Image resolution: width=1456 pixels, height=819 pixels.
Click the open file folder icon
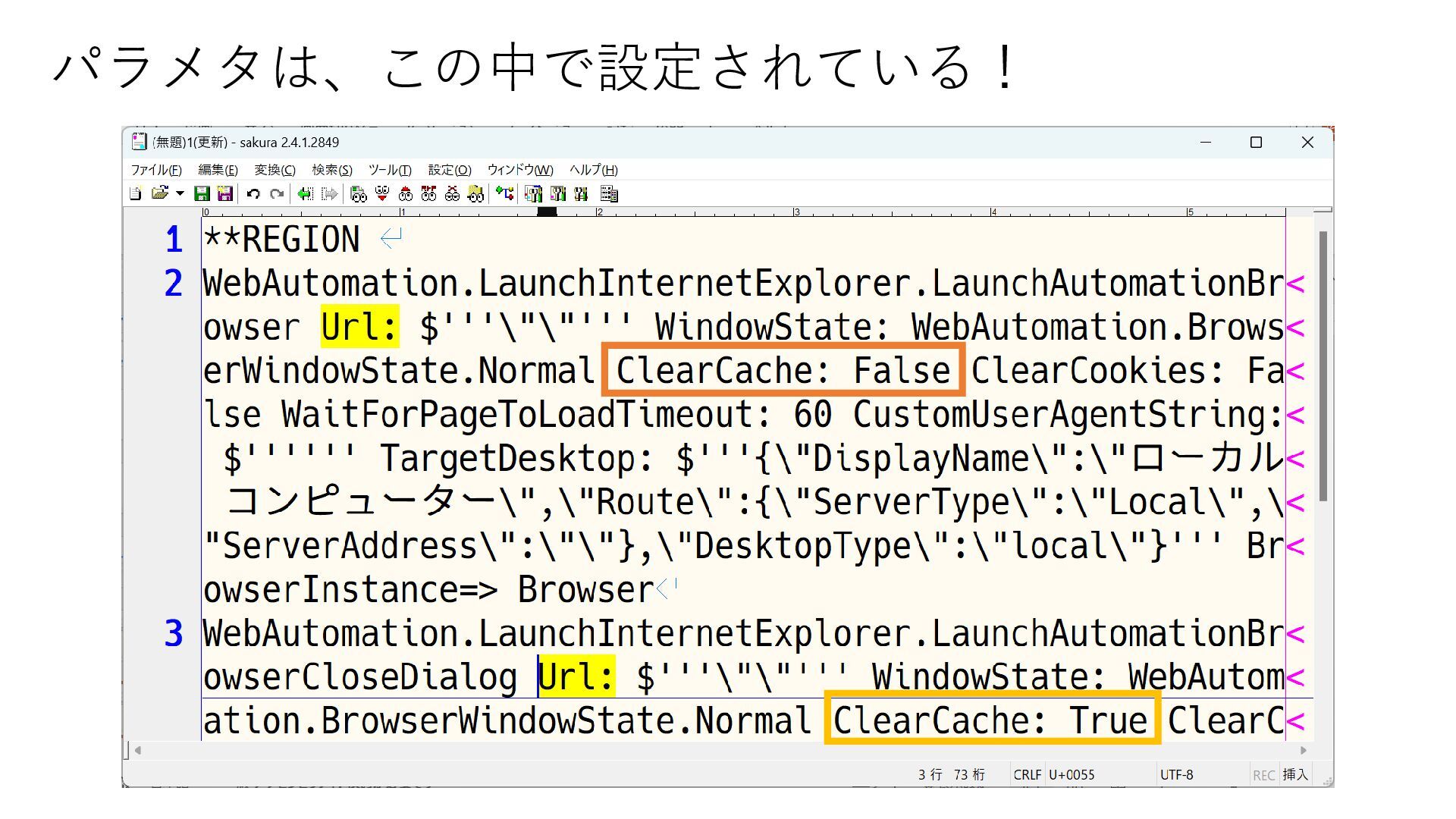(159, 193)
